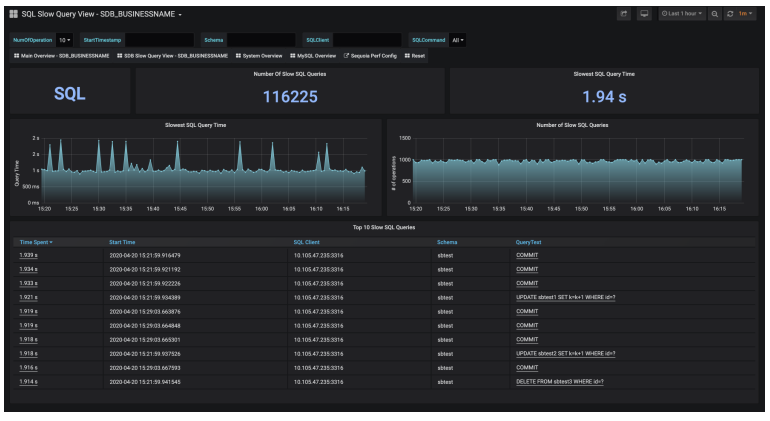Image resolution: width=770 pixels, height=421 pixels.
Task: Open the 1m refresh interval dropdown
Action: click(x=745, y=15)
